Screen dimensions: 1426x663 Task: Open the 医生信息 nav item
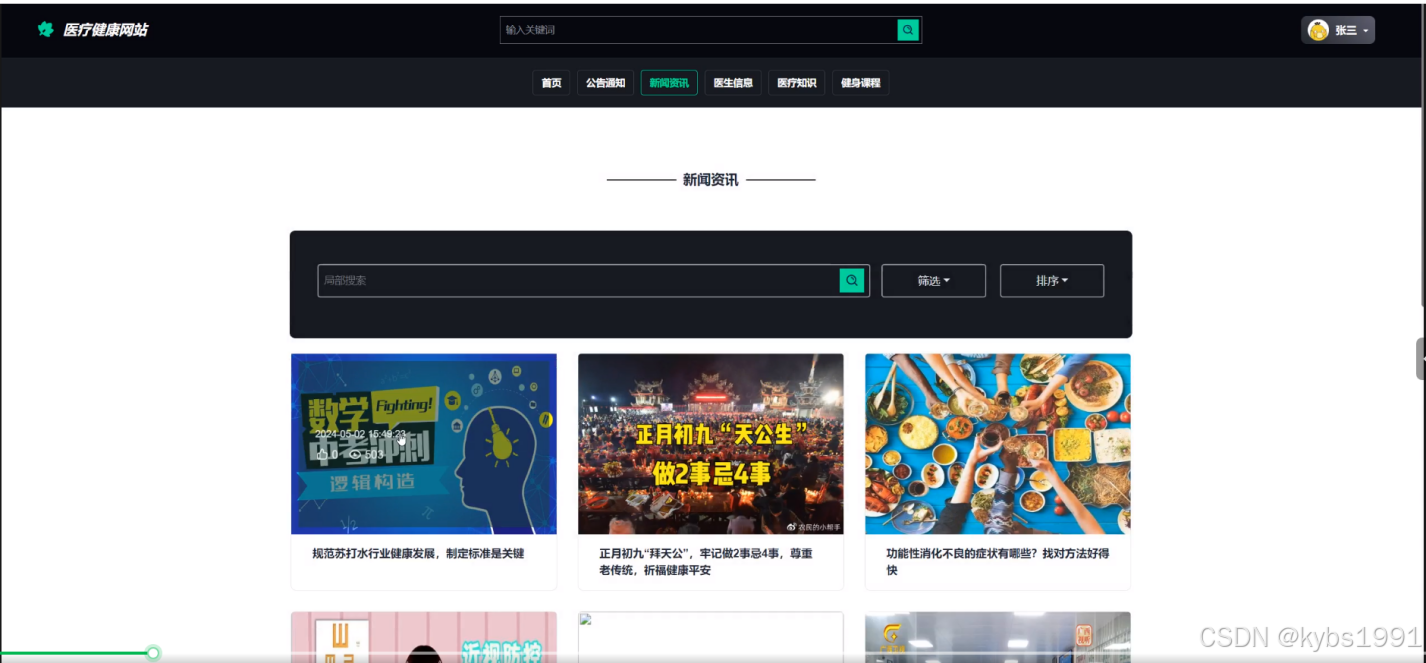733,83
